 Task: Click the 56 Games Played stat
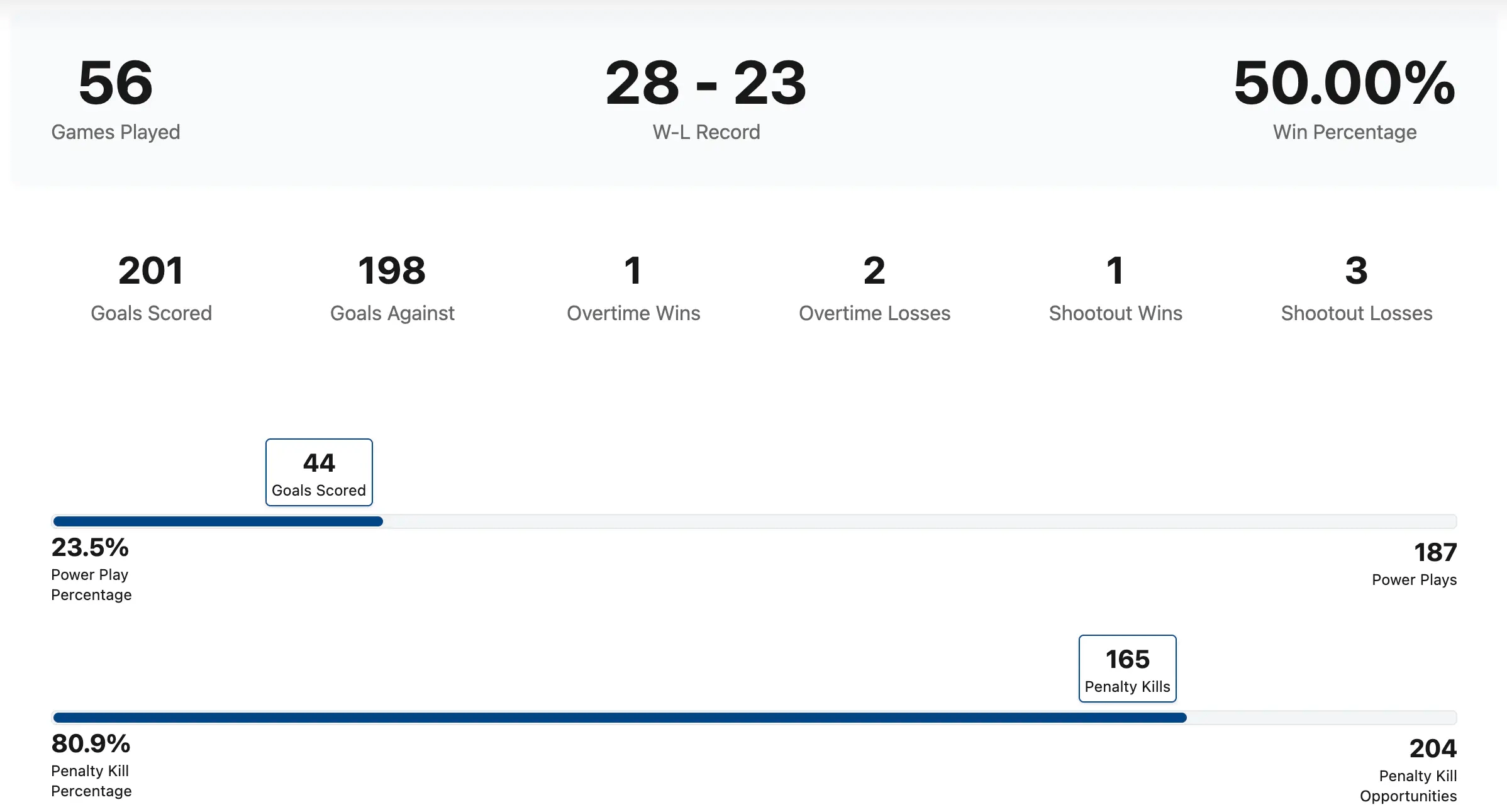point(116,97)
